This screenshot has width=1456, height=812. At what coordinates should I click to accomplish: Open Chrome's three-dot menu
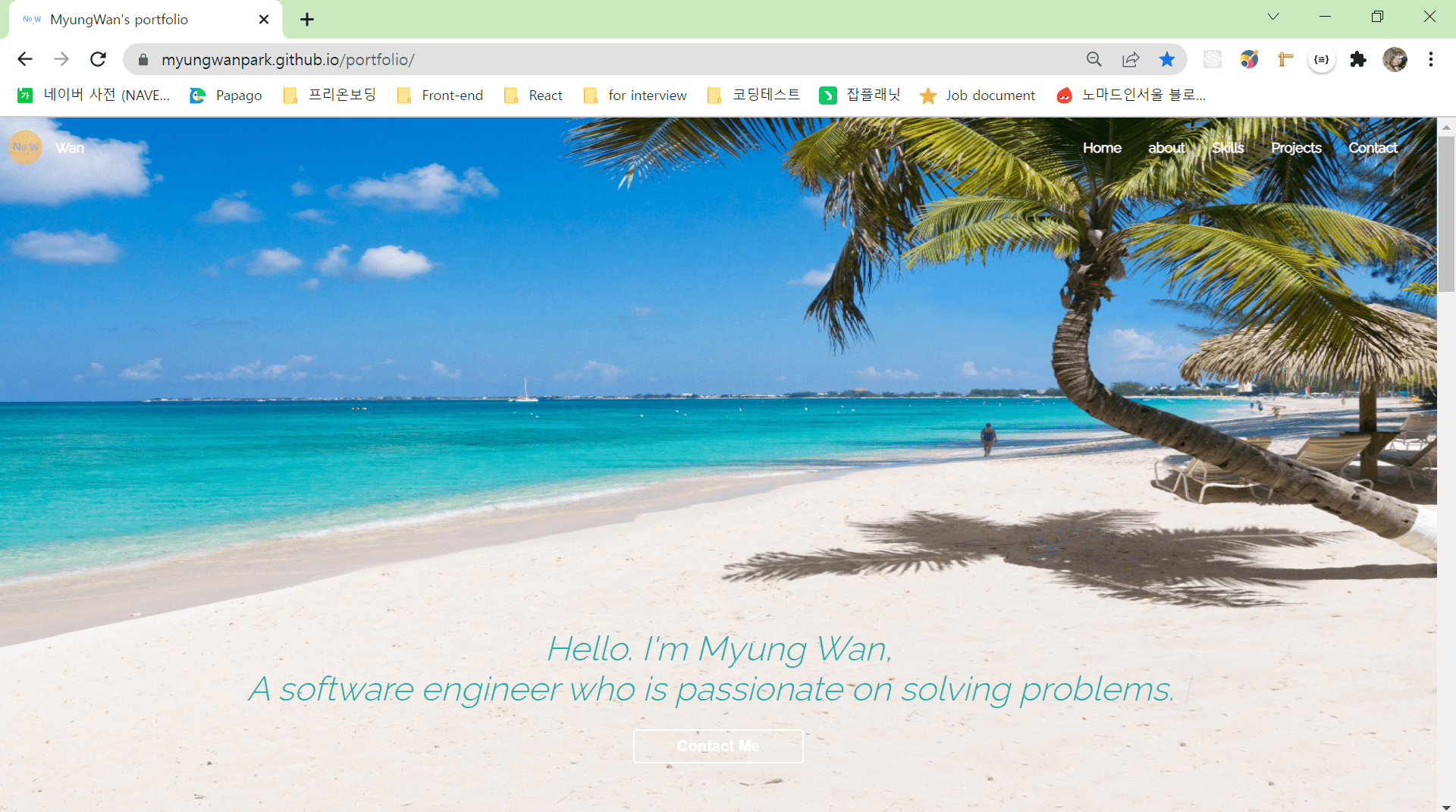tap(1431, 59)
